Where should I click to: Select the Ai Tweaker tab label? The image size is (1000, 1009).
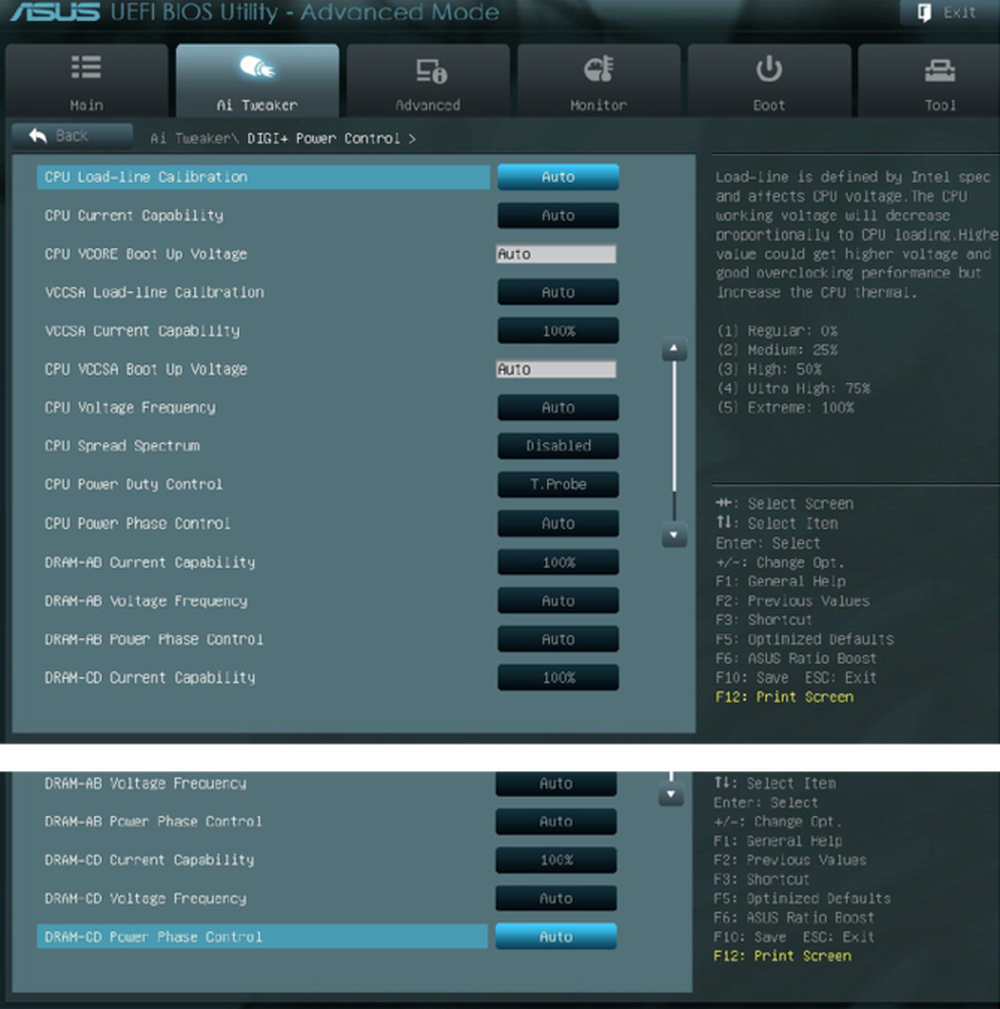pos(257,105)
